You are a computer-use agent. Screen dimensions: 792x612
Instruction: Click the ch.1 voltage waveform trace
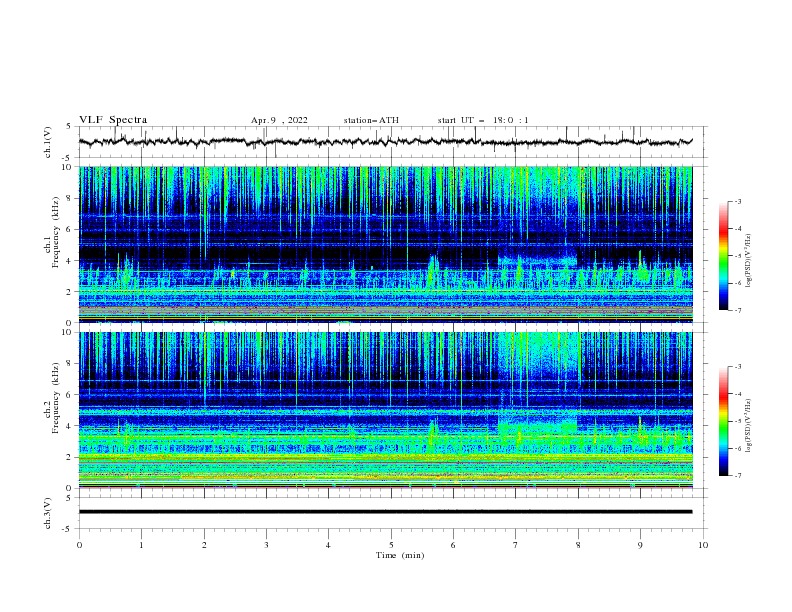click(x=386, y=142)
